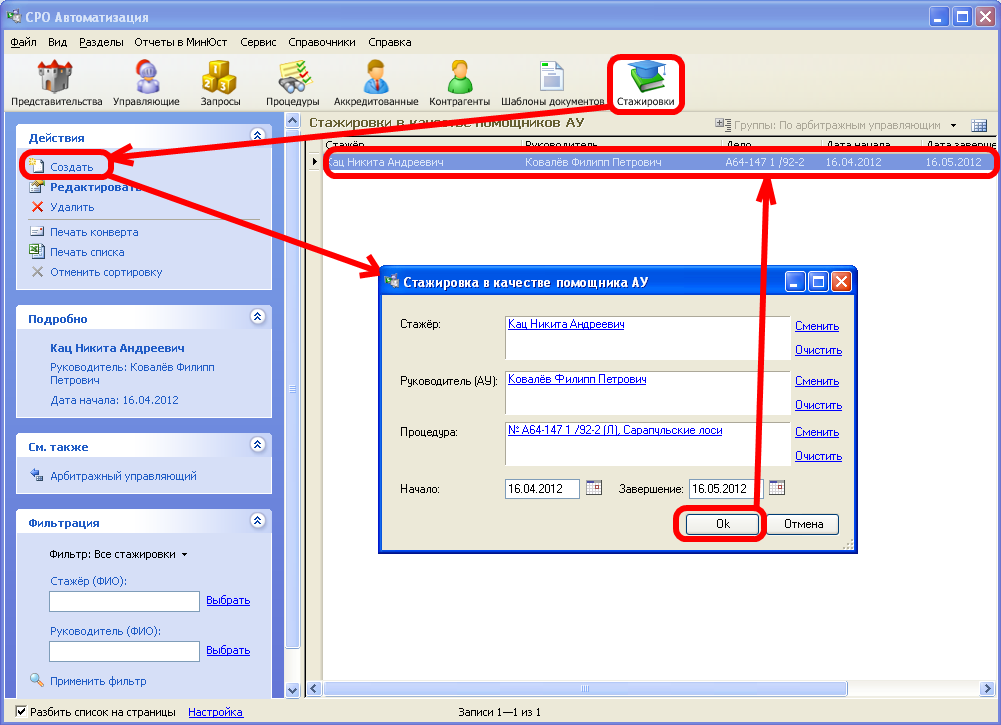Image resolution: width=1001 pixels, height=725 pixels.
Task: Open calendar picker next to Начало date
Action: point(594,488)
